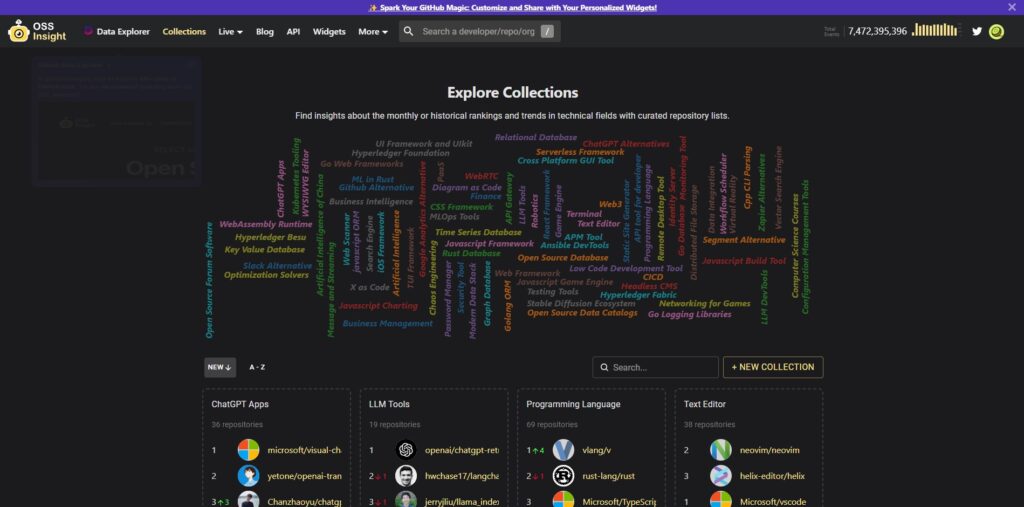Click the Data Explorer purple icon
1024x507 pixels.
coord(88,31)
